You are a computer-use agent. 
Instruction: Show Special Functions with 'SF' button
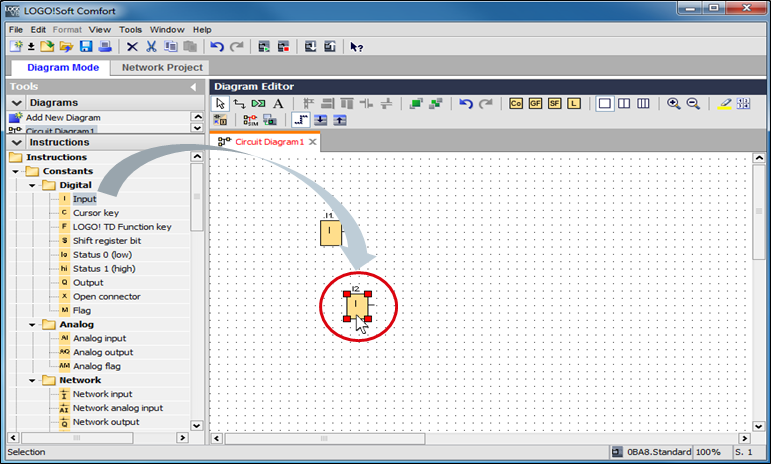(x=554, y=103)
